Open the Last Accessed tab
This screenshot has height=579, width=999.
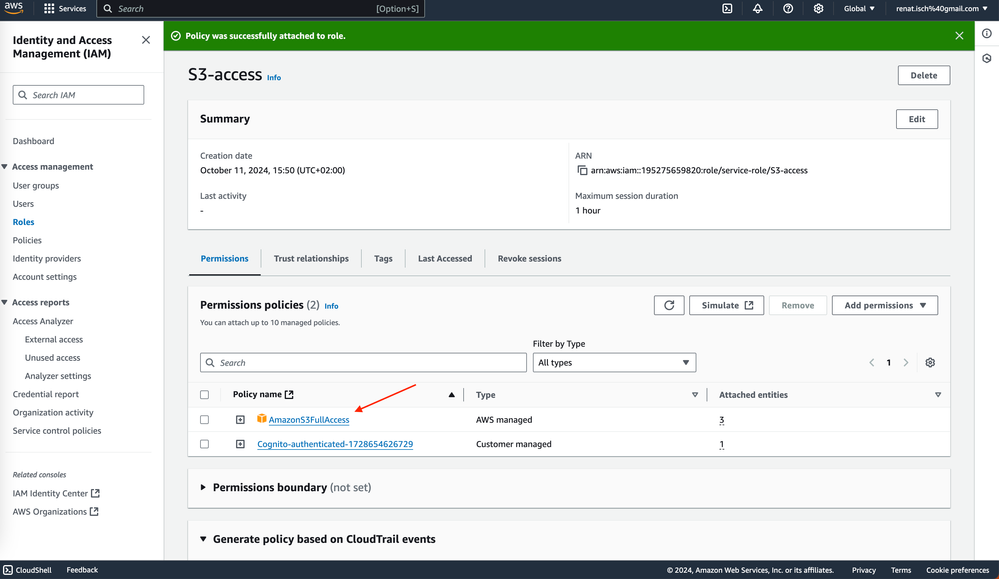pyautogui.click(x=445, y=259)
